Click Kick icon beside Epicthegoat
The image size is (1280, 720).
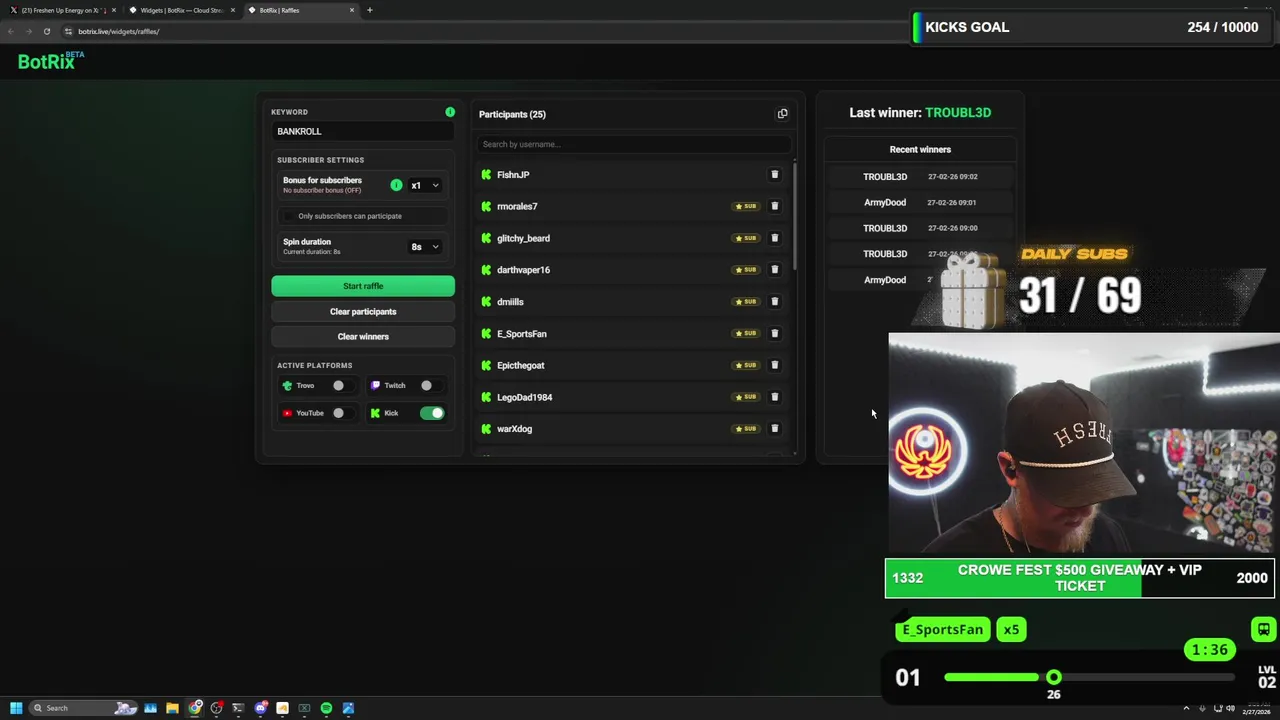click(x=486, y=365)
